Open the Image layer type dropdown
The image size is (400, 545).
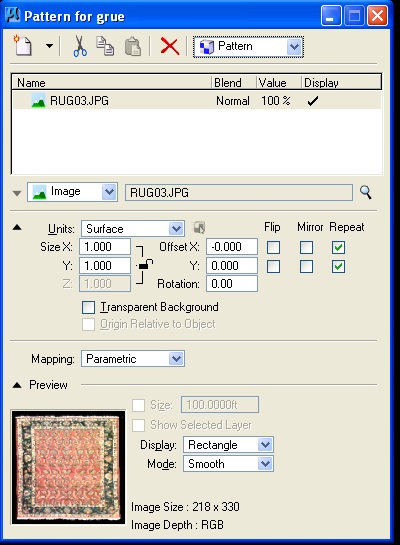[x=72, y=192]
